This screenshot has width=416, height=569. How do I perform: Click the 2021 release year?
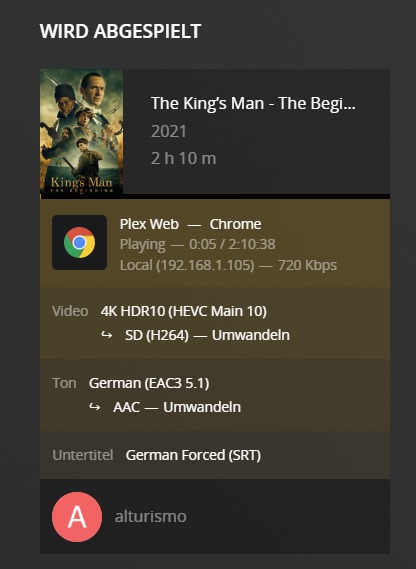pyautogui.click(x=168, y=131)
